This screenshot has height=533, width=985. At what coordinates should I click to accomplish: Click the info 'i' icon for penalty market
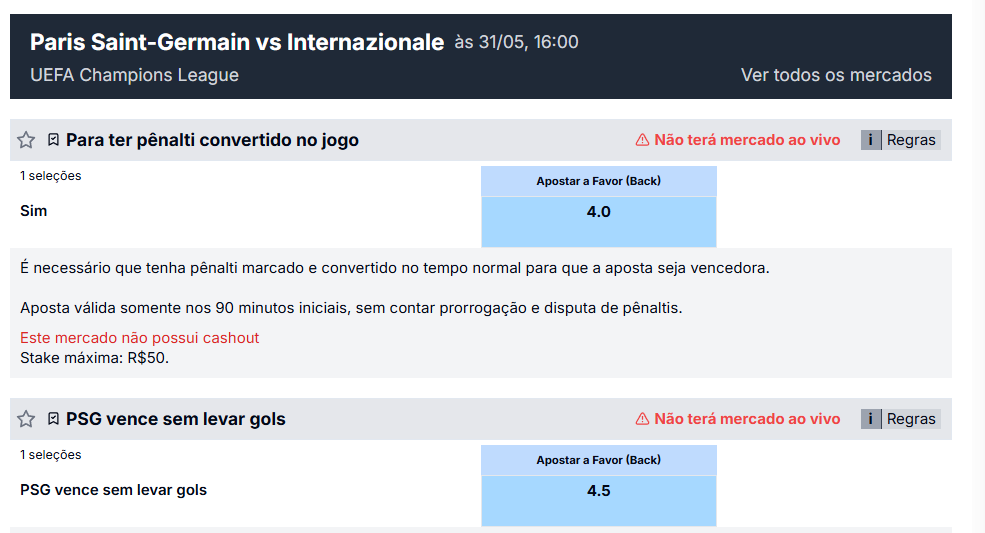(x=871, y=140)
